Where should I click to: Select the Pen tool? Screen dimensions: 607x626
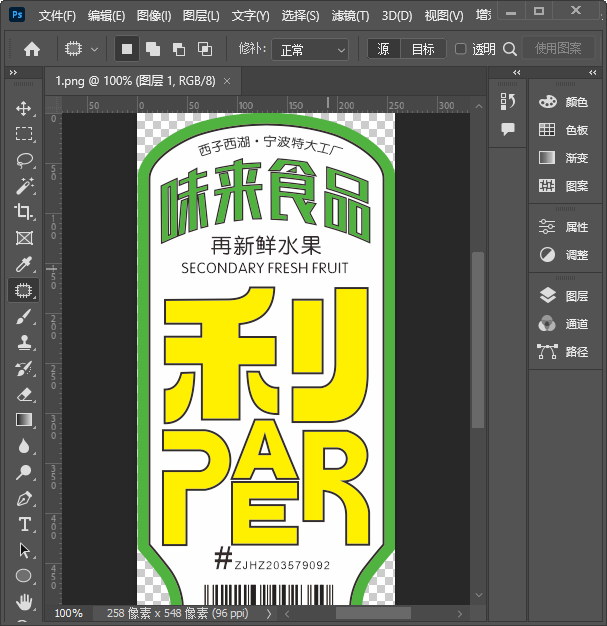coord(24,499)
